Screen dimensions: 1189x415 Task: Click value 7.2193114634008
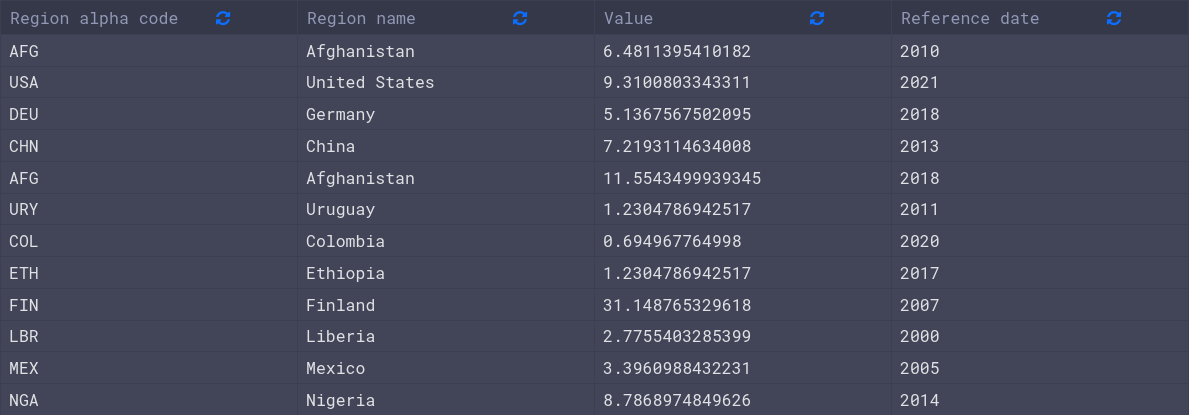[677, 146]
